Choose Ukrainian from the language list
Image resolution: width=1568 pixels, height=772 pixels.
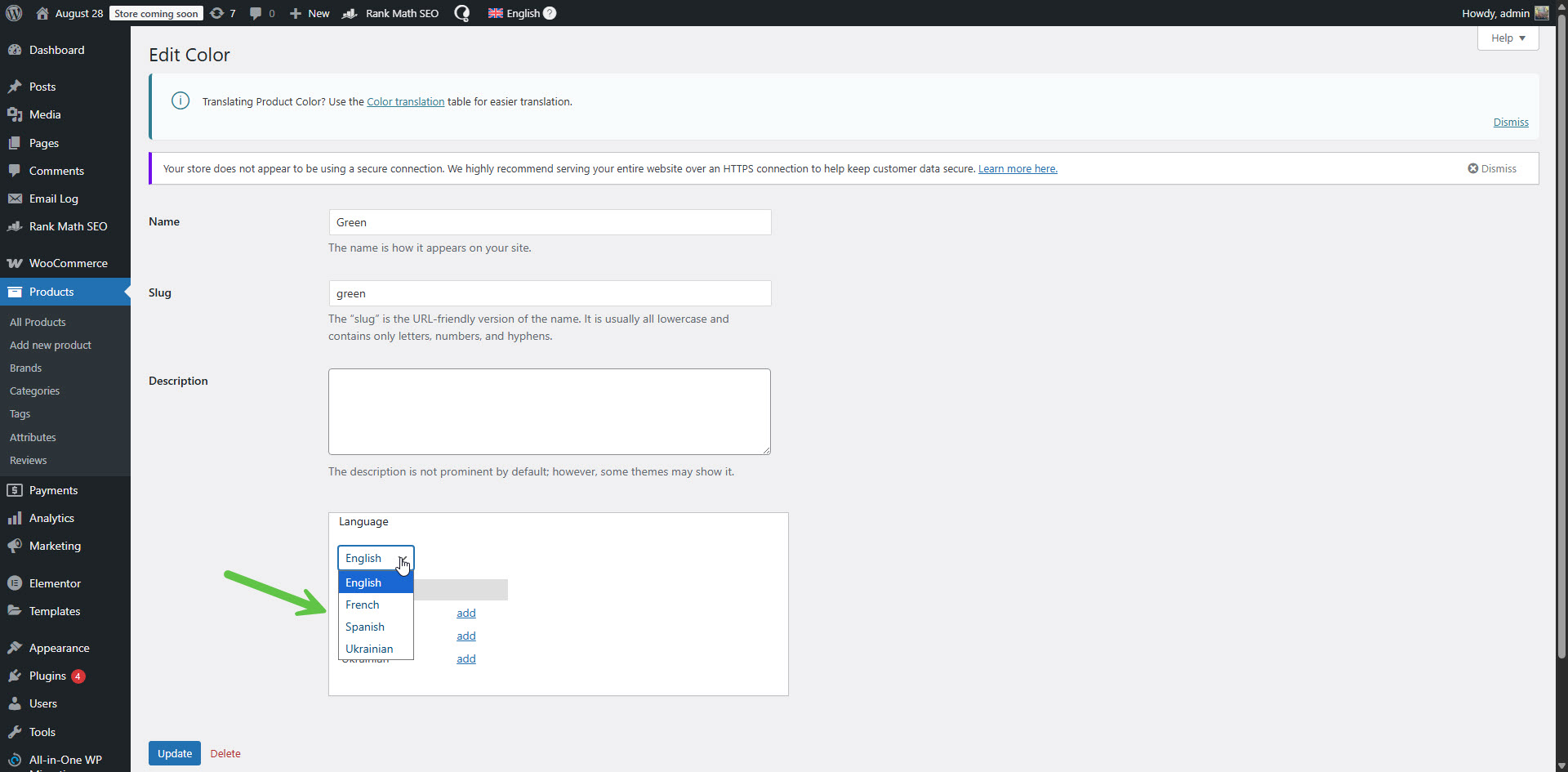point(376,649)
